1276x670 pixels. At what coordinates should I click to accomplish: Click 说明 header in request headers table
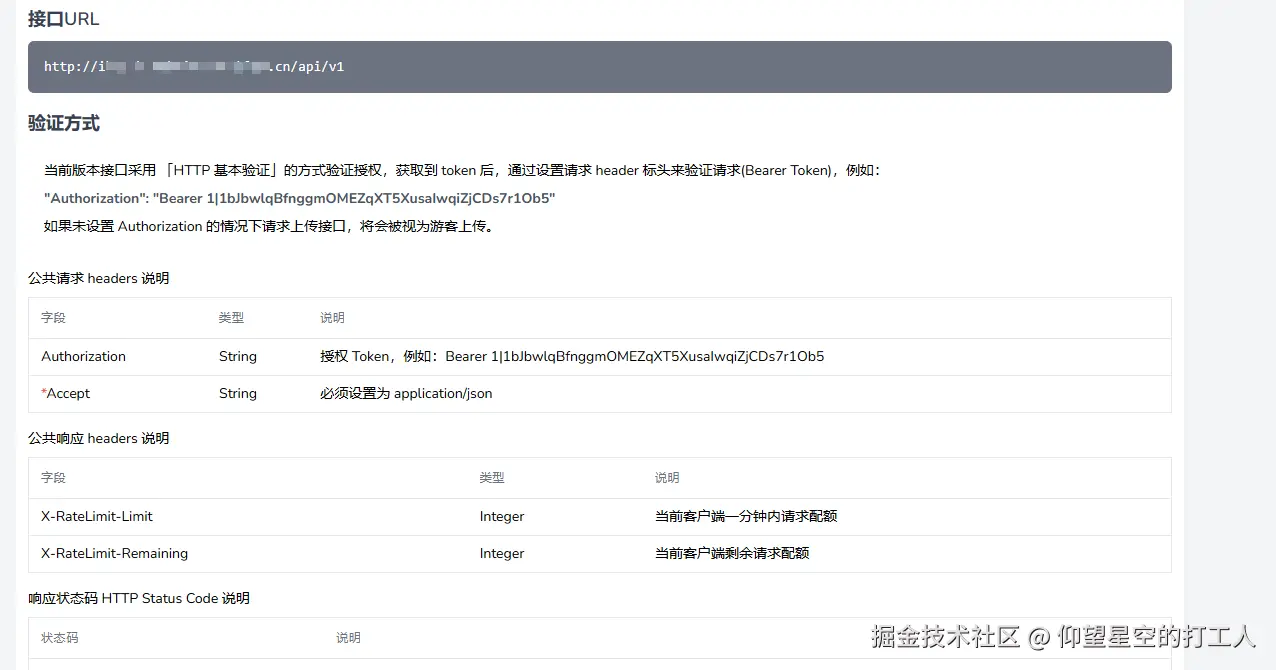click(332, 318)
